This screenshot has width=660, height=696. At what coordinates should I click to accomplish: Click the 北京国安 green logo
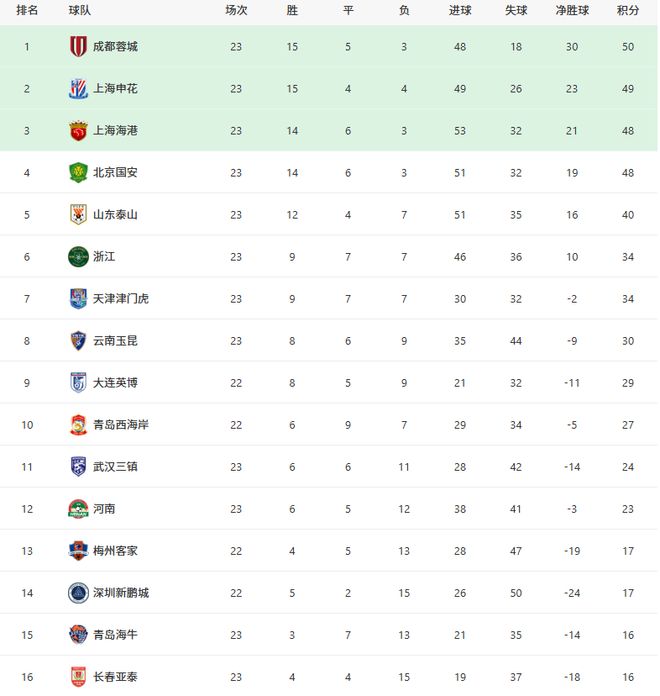(x=78, y=172)
